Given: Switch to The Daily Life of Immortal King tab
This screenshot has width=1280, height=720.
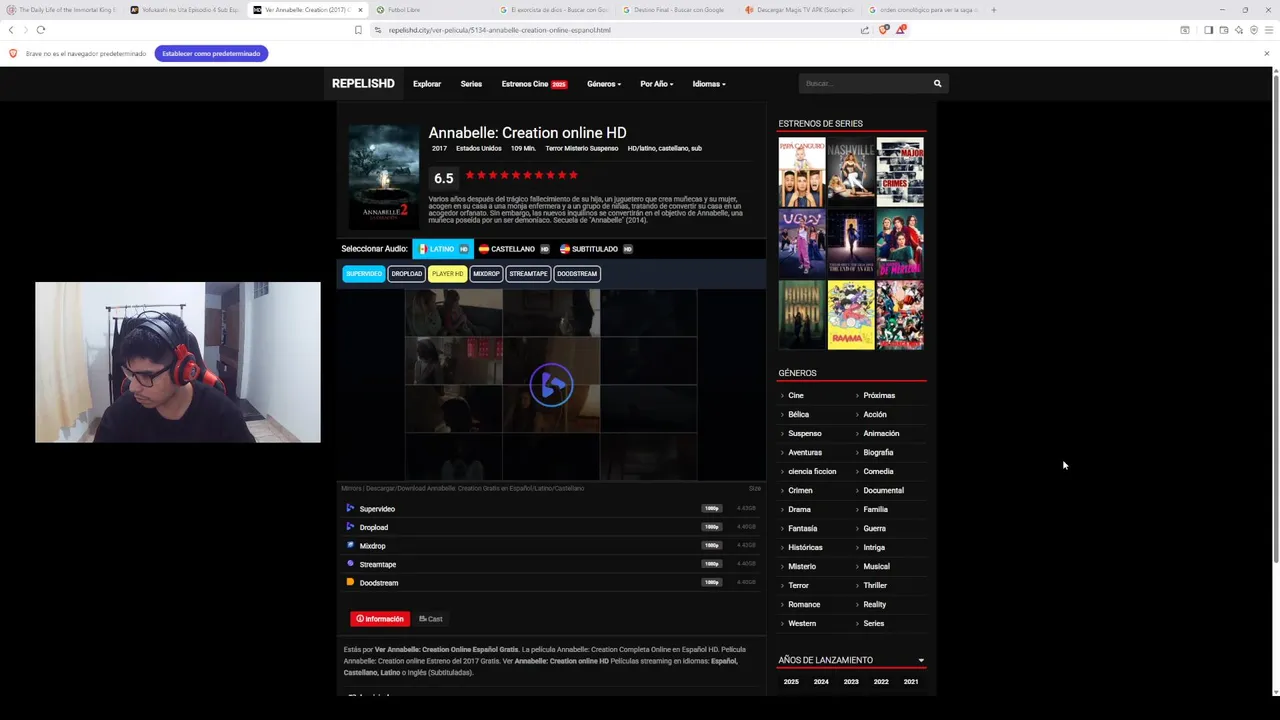Looking at the screenshot, I should click(62, 10).
